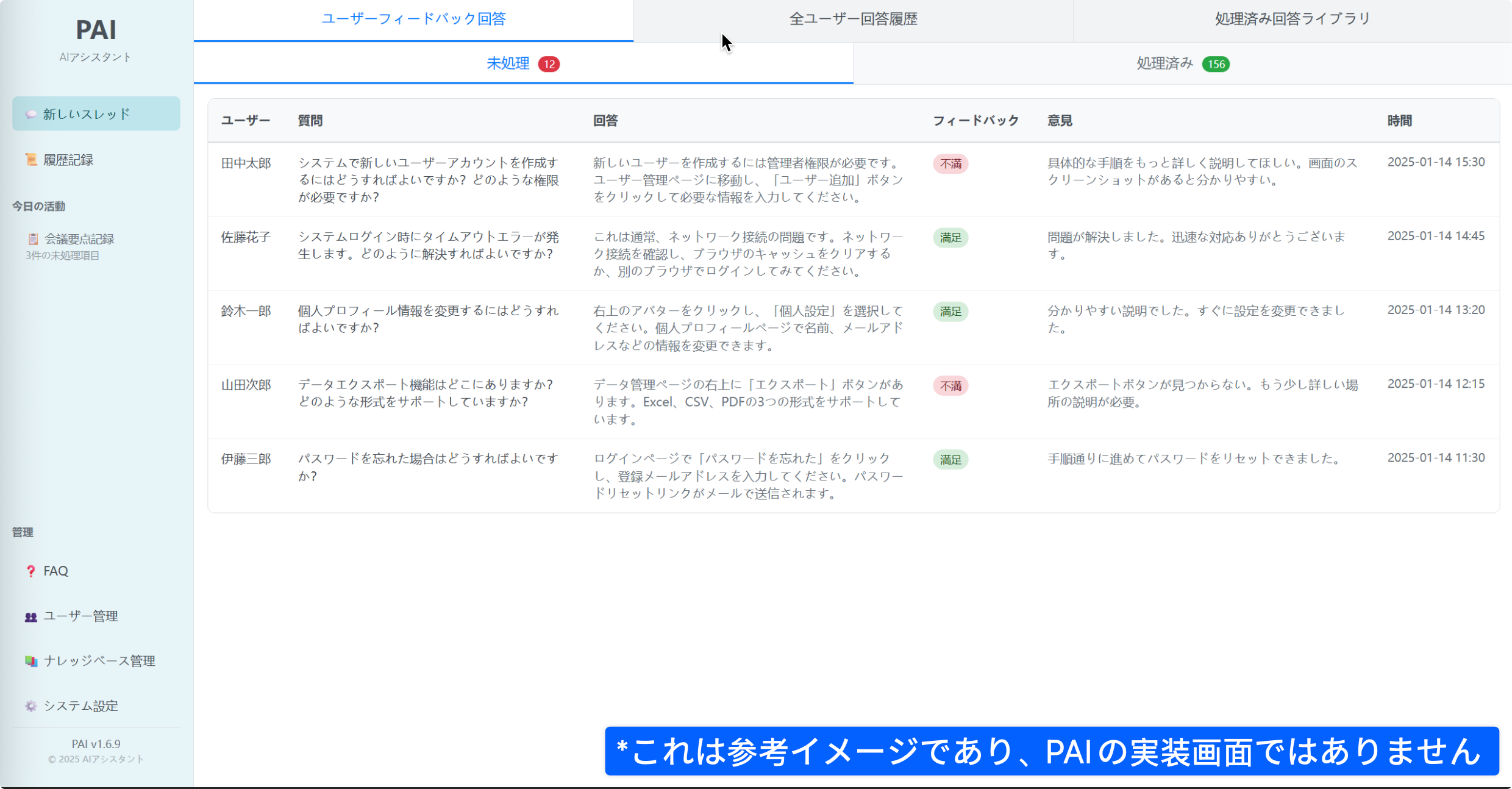Click 佐藤花子's 満足 feedback tag

pos(950,238)
